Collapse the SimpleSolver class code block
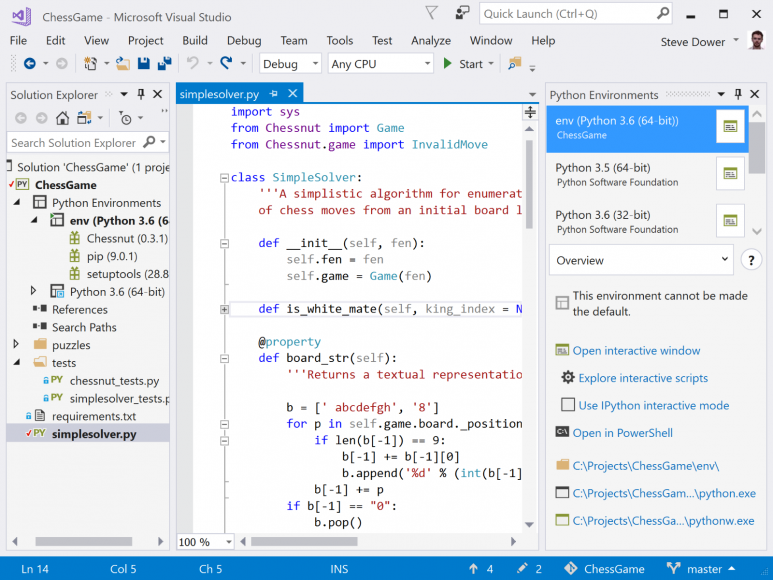Viewport: 773px width, 580px height. tap(224, 178)
